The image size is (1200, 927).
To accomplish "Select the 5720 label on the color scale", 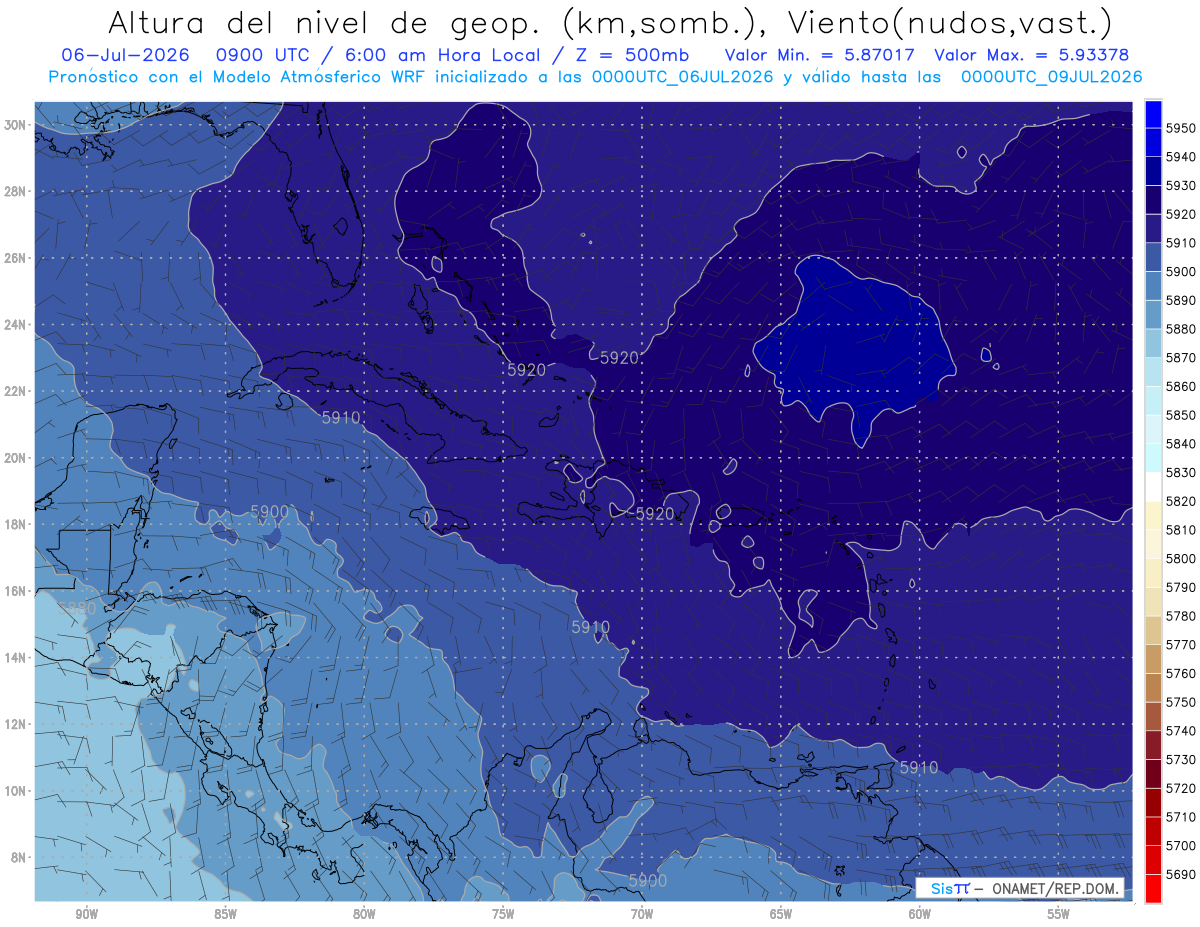I will pos(1181,788).
